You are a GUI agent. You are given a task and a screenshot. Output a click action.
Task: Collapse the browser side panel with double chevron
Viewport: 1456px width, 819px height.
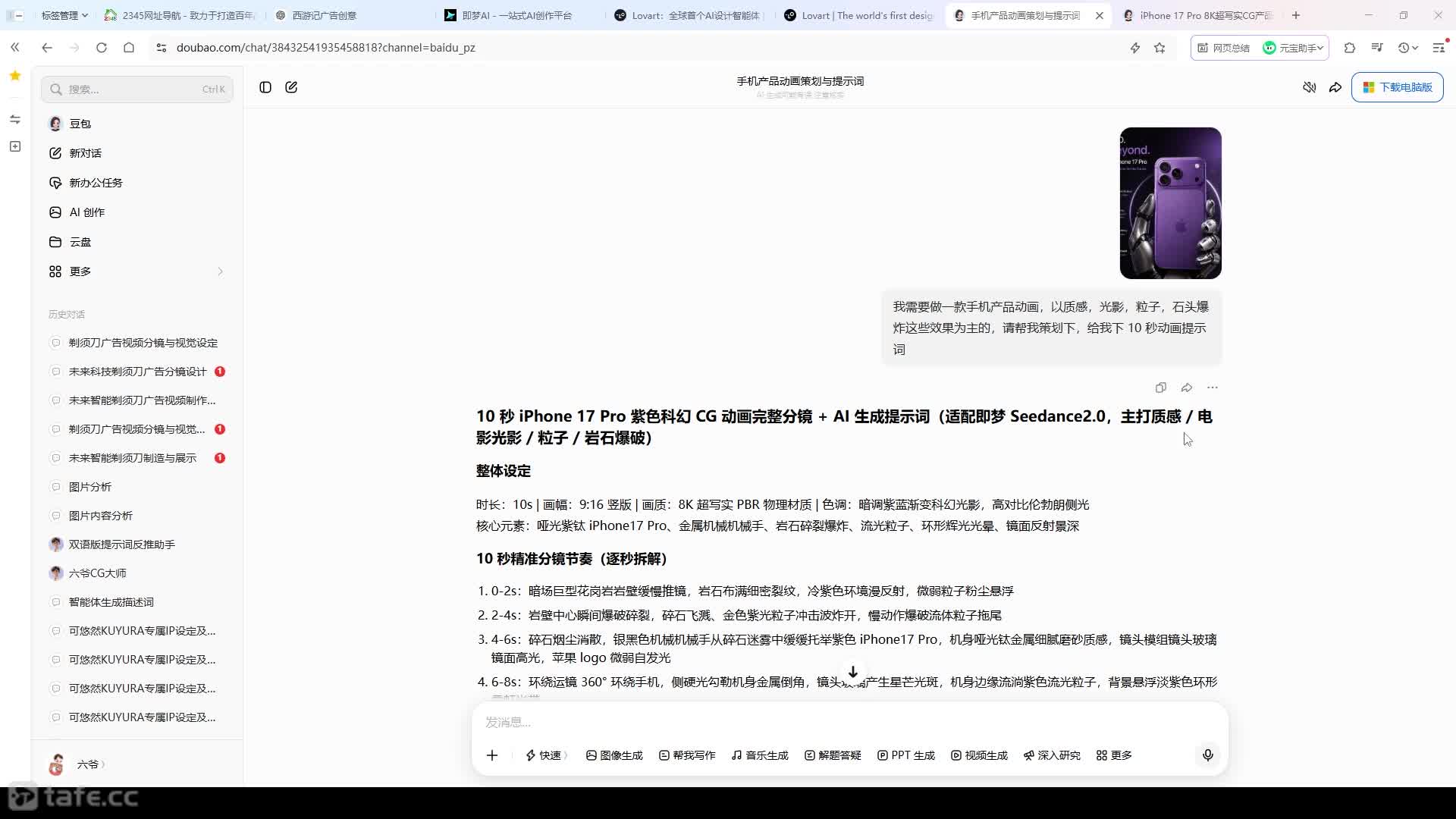[15, 48]
